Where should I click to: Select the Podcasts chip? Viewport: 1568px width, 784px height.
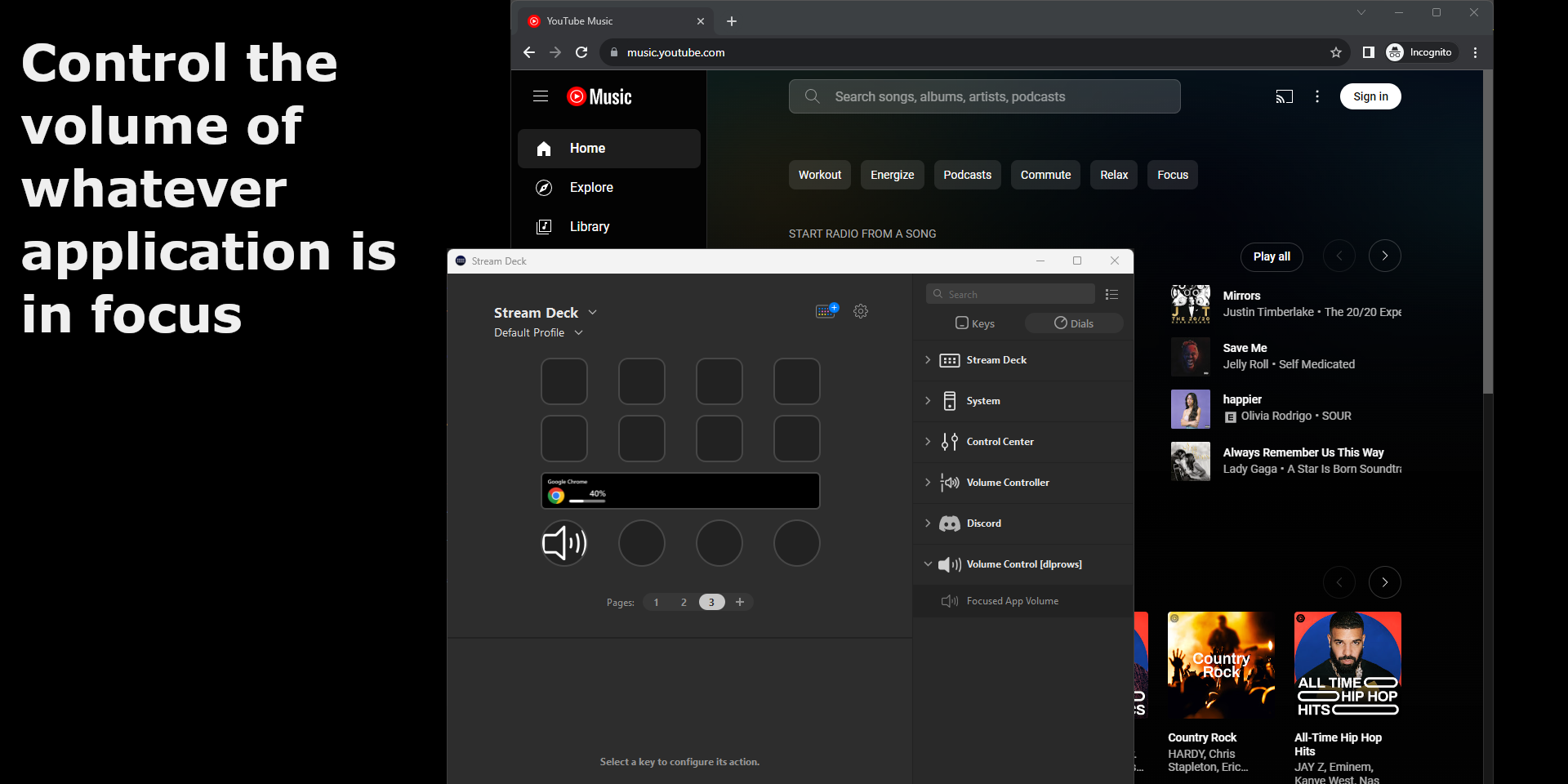[968, 175]
